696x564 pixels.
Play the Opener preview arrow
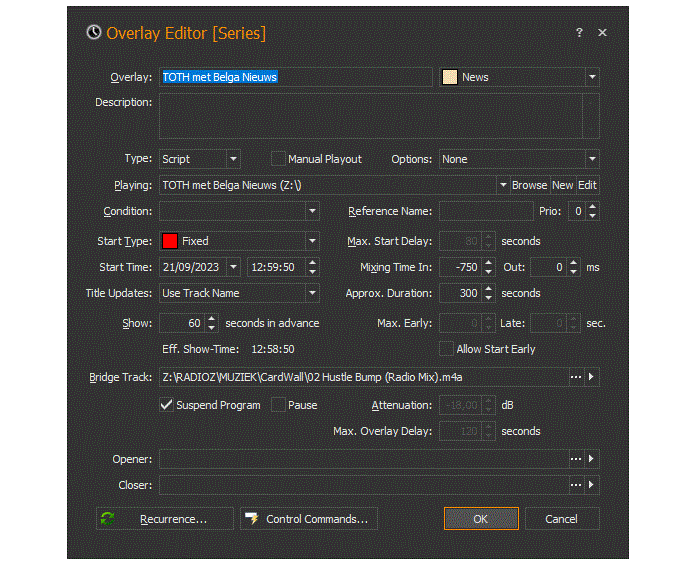[x=592, y=459]
